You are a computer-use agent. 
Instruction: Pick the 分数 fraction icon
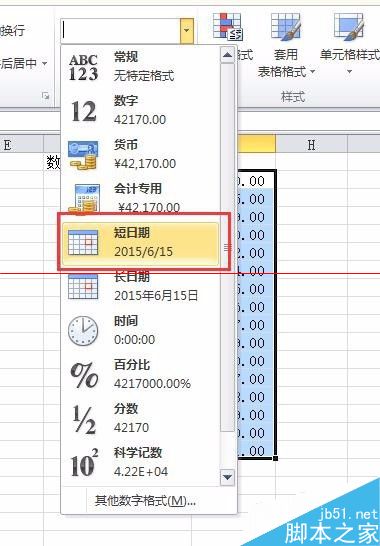pos(84,419)
